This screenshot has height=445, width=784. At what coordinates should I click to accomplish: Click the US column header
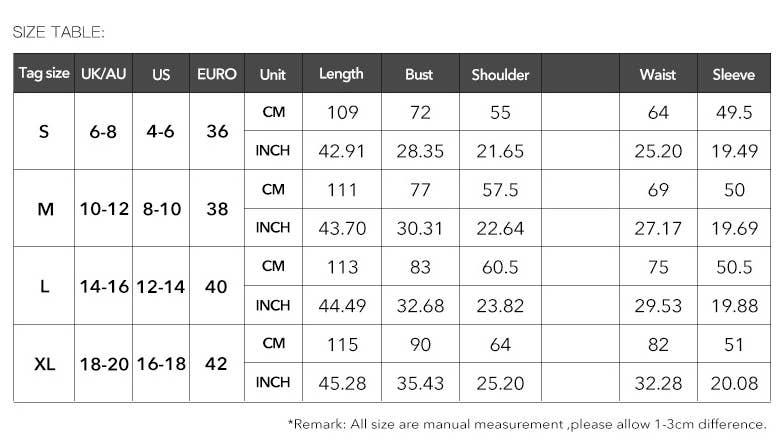161,74
